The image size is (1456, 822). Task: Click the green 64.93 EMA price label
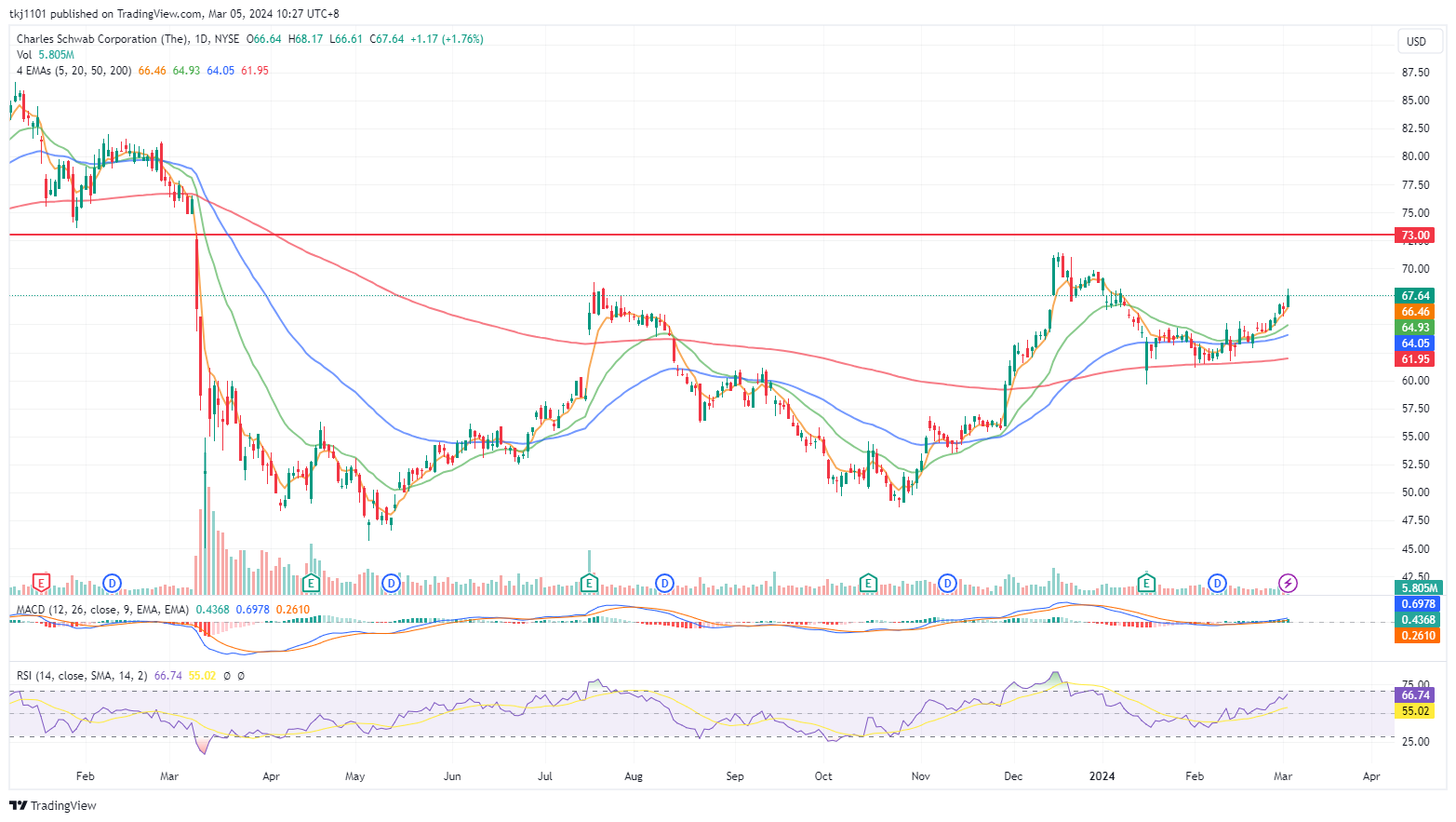pos(1416,328)
